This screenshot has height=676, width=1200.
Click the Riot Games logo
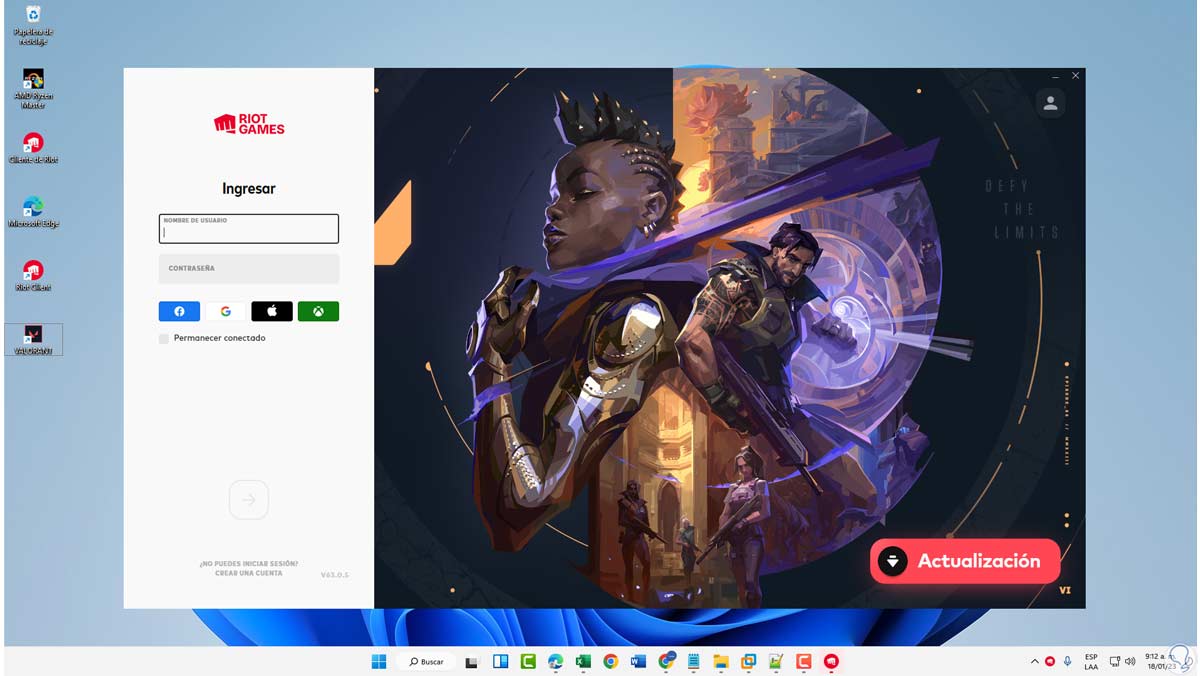coord(249,124)
